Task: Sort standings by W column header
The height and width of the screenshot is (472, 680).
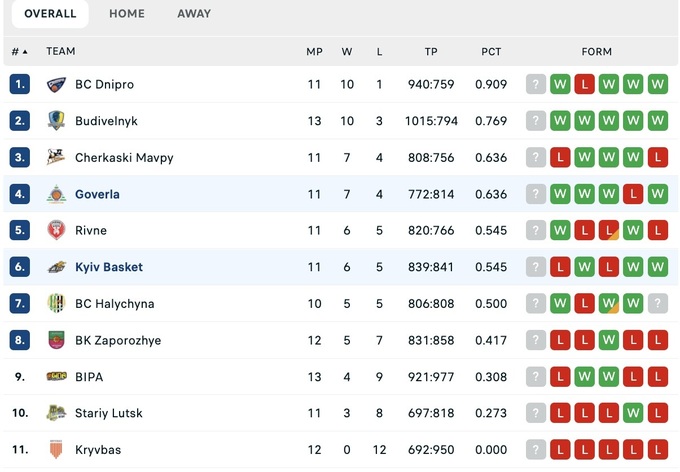Action: pos(347,52)
